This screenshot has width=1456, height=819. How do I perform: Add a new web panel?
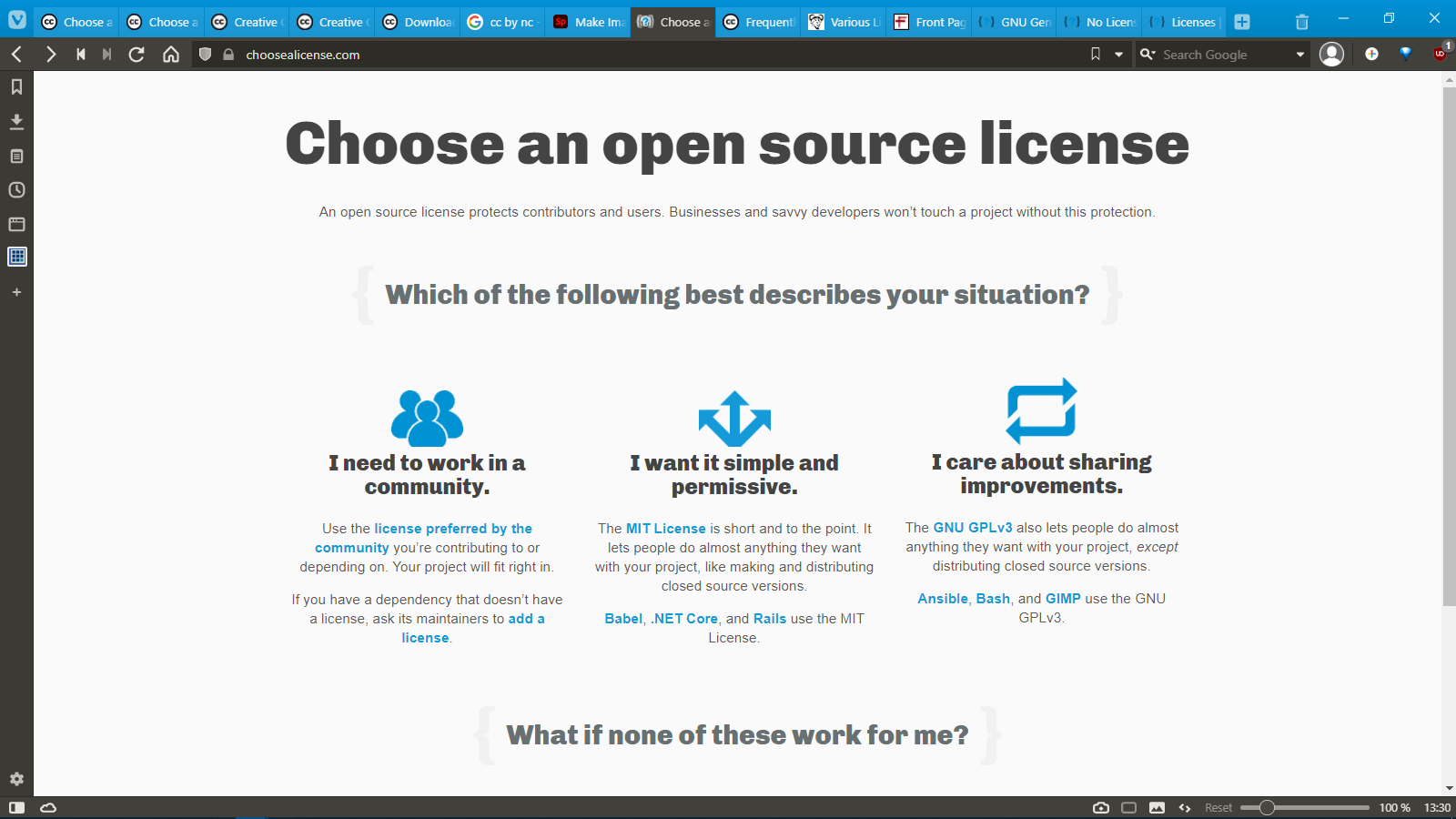pyautogui.click(x=16, y=292)
